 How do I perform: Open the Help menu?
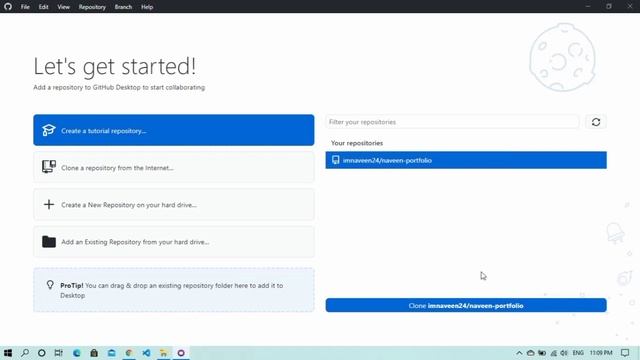(x=147, y=7)
